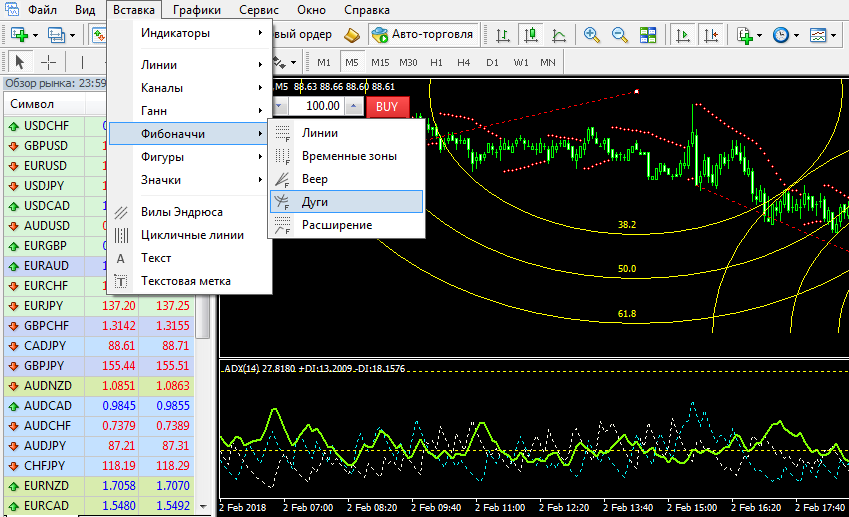
Task: Click the zoom out magnifier icon
Action: 620,35
